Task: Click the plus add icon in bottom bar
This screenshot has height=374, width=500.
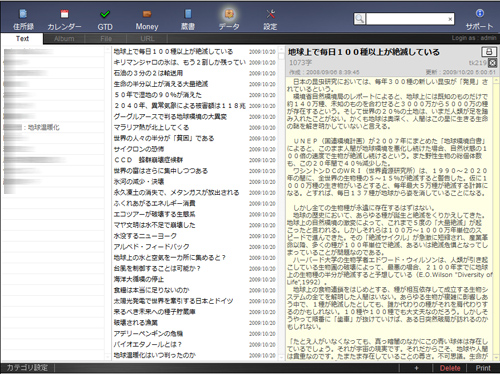Action: pos(416,368)
